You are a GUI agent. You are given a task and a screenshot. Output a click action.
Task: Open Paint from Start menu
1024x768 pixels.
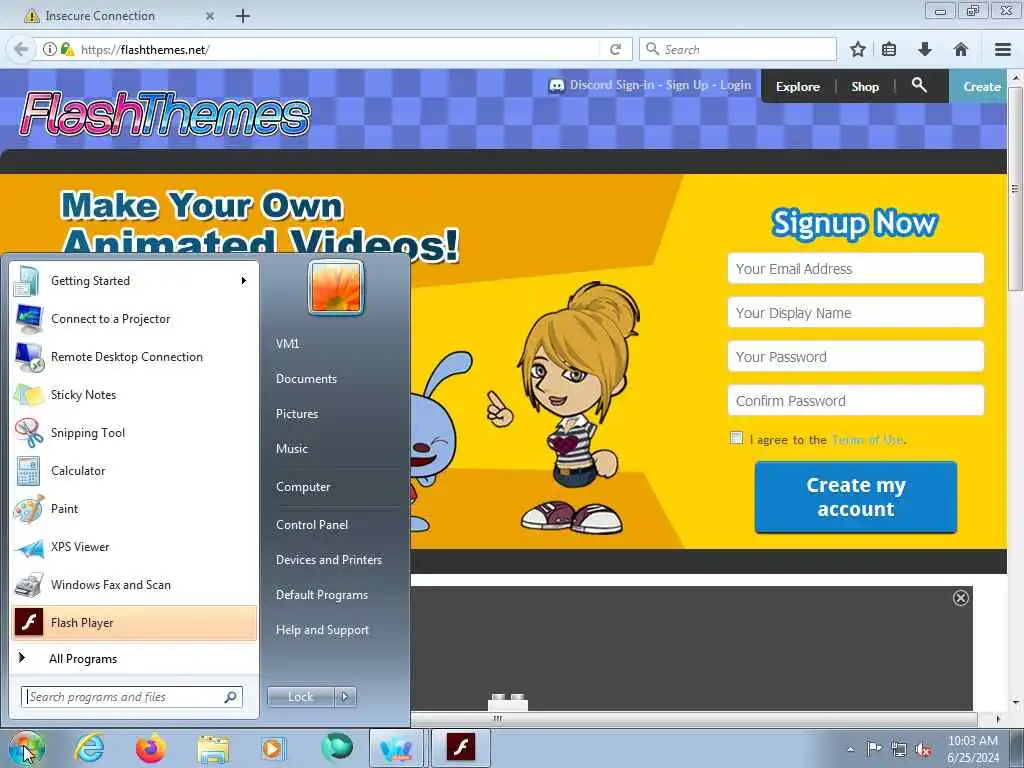(134, 509)
